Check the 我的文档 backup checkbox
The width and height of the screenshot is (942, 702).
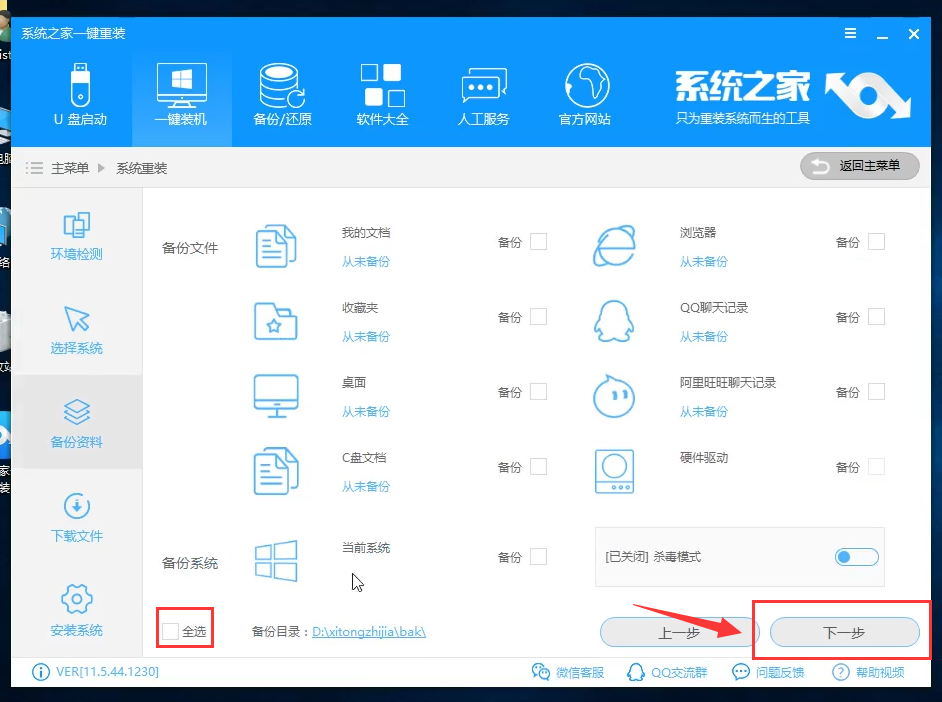click(x=538, y=242)
